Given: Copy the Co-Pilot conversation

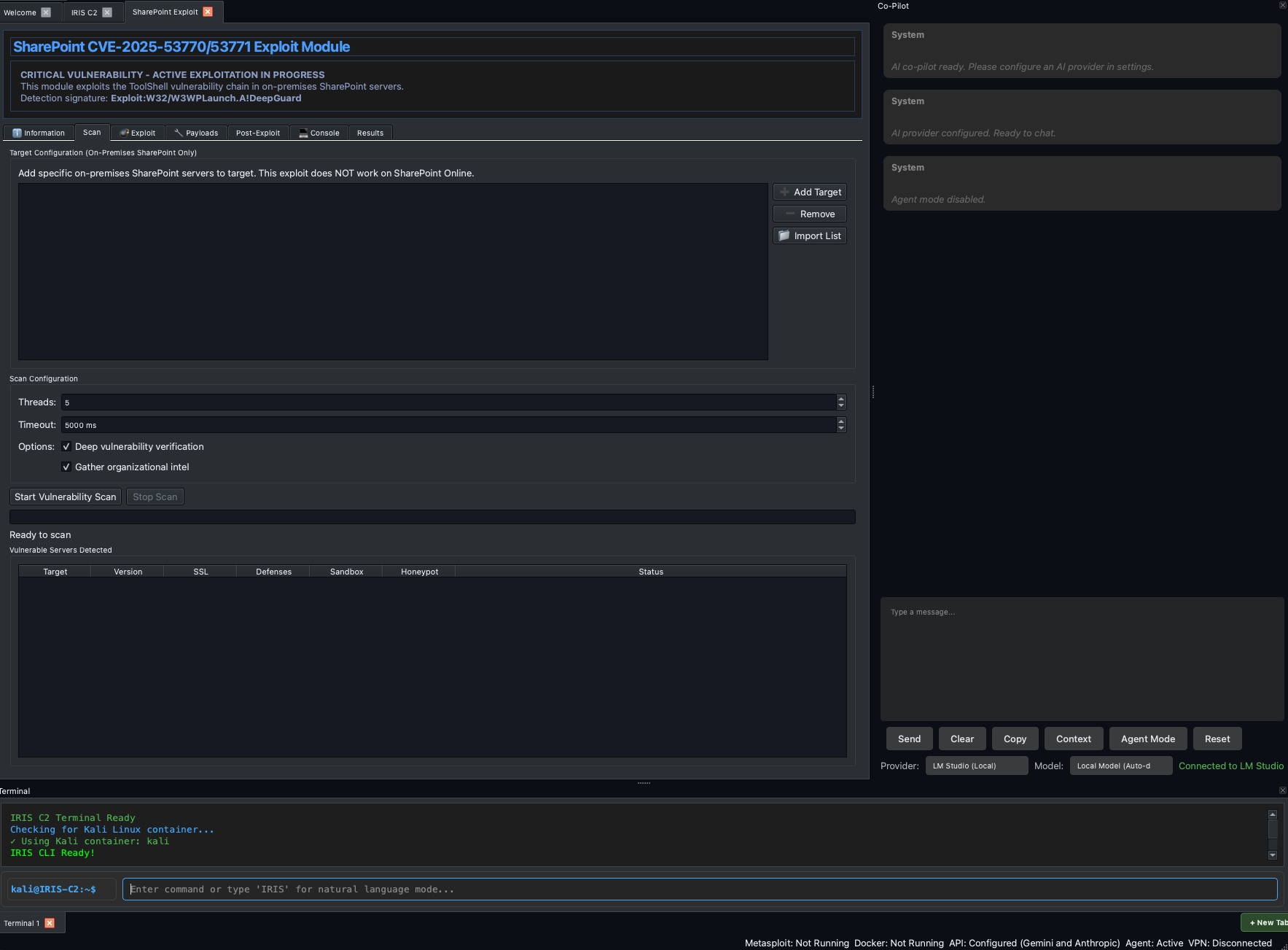Looking at the screenshot, I should pos(1015,739).
